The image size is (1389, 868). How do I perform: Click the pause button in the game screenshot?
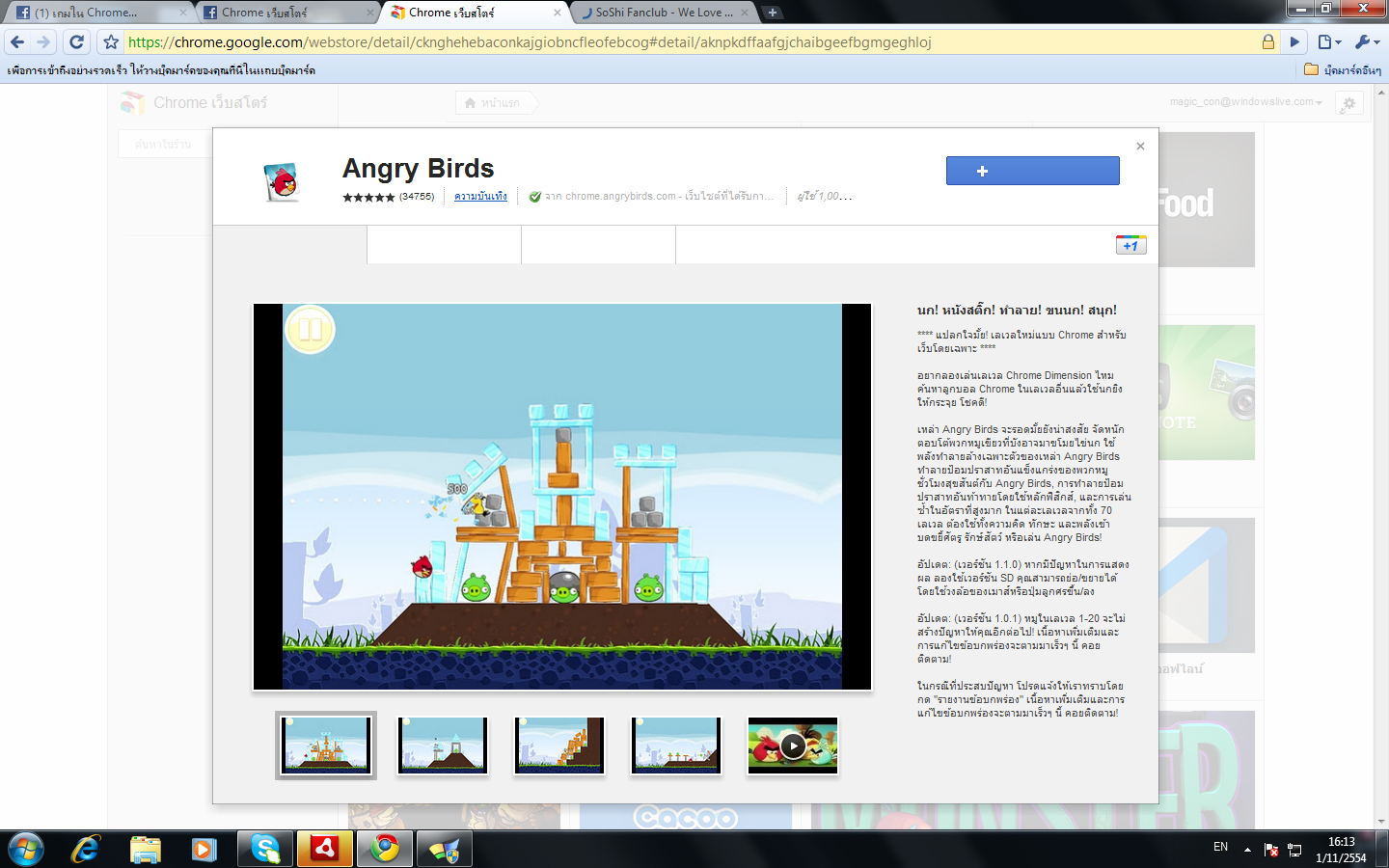[x=310, y=330]
